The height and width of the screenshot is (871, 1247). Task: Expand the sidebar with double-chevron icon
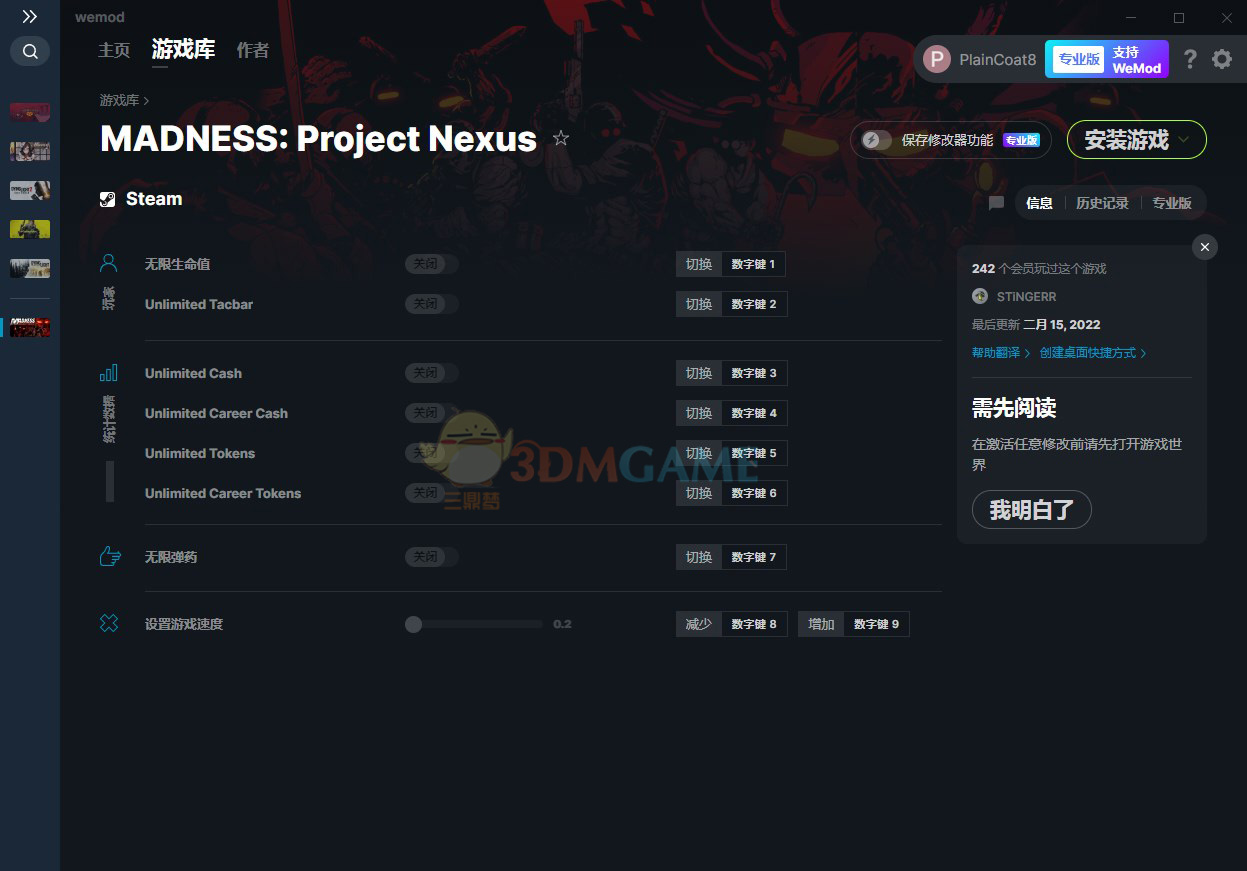pos(30,17)
